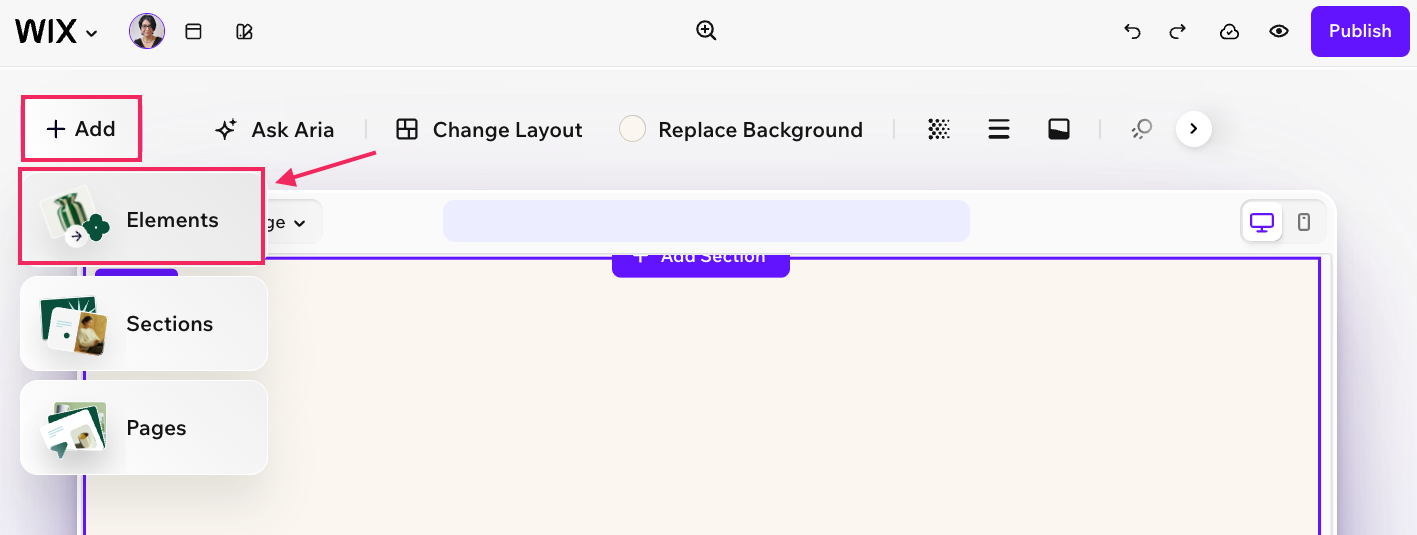The image size is (1417, 535).
Task: Switch to desktop view
Action: 1262,222
